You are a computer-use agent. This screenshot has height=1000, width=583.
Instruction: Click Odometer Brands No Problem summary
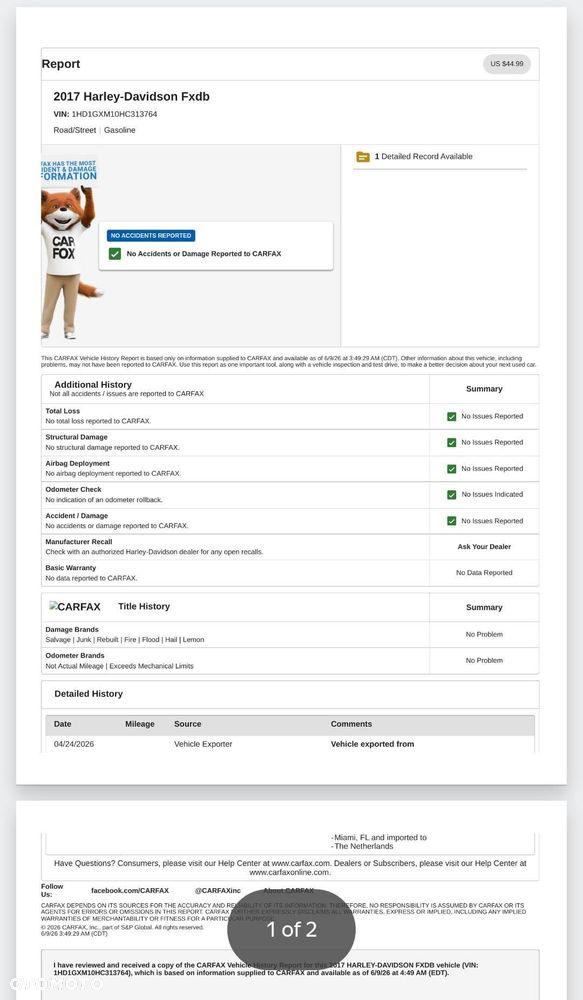point(484,661)
